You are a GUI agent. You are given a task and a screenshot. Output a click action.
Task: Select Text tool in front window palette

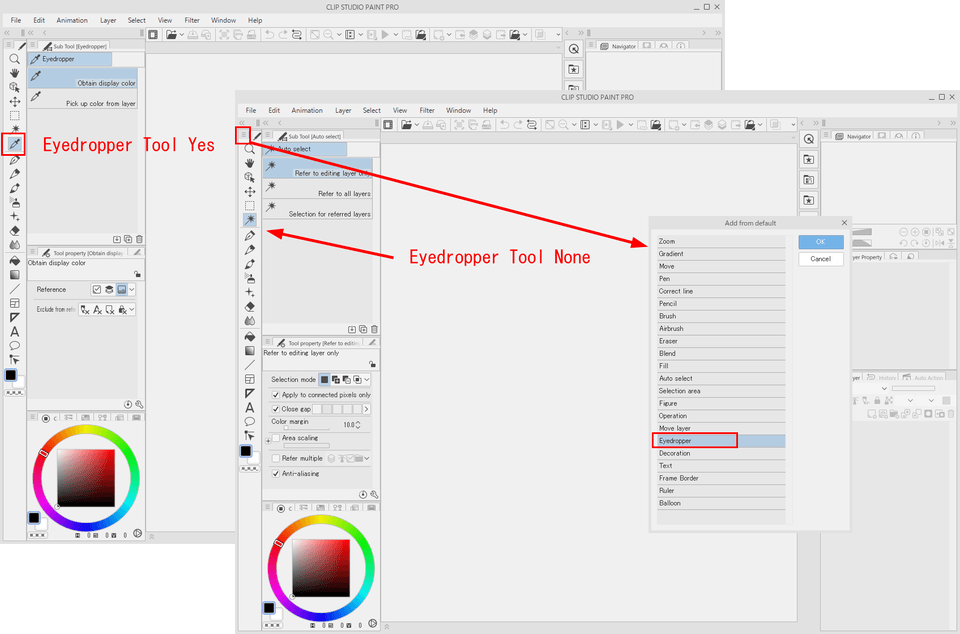coord(249,408)
